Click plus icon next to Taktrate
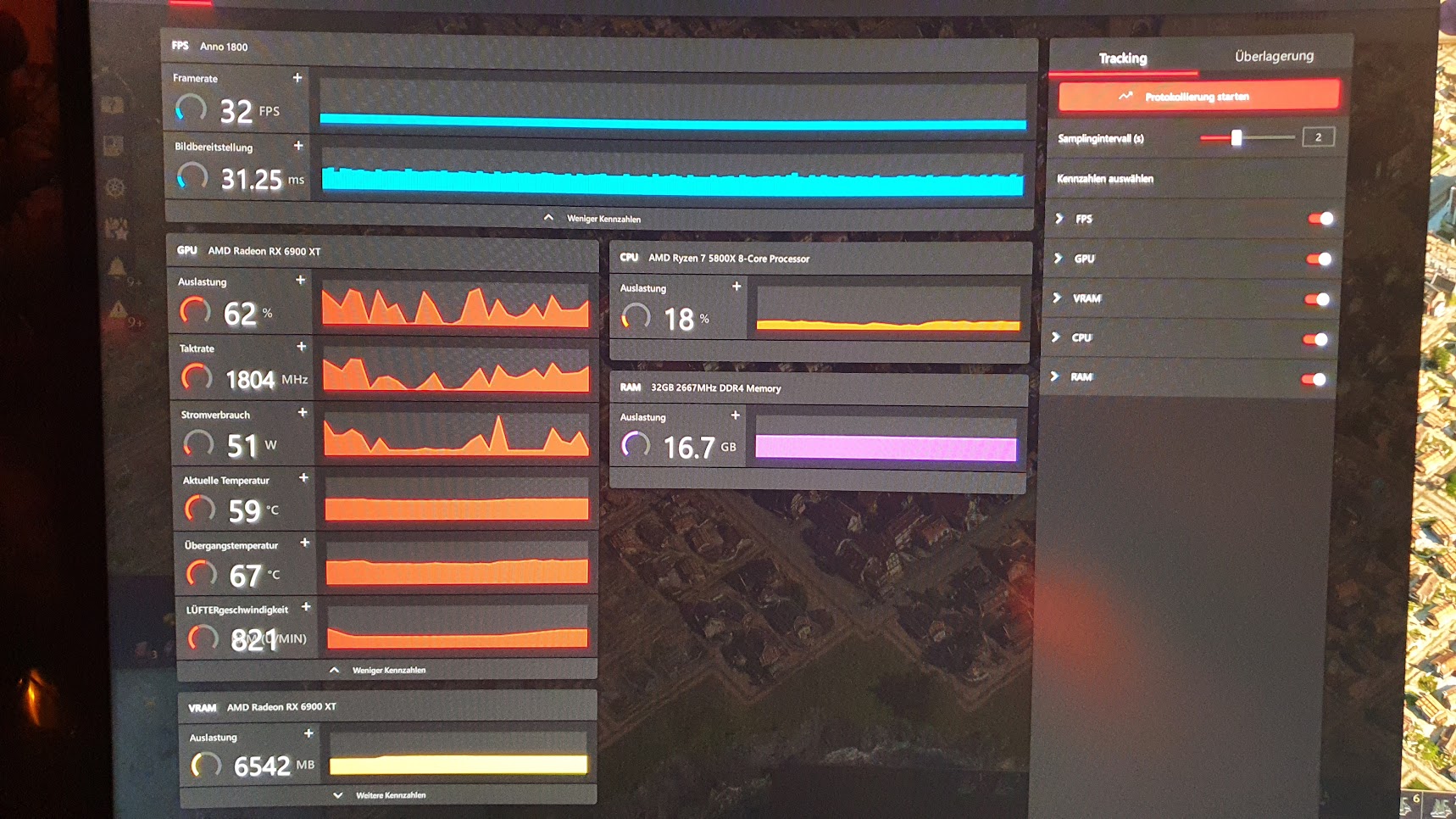This screenshot has height=819, width=1456. (x=301, y=347)
